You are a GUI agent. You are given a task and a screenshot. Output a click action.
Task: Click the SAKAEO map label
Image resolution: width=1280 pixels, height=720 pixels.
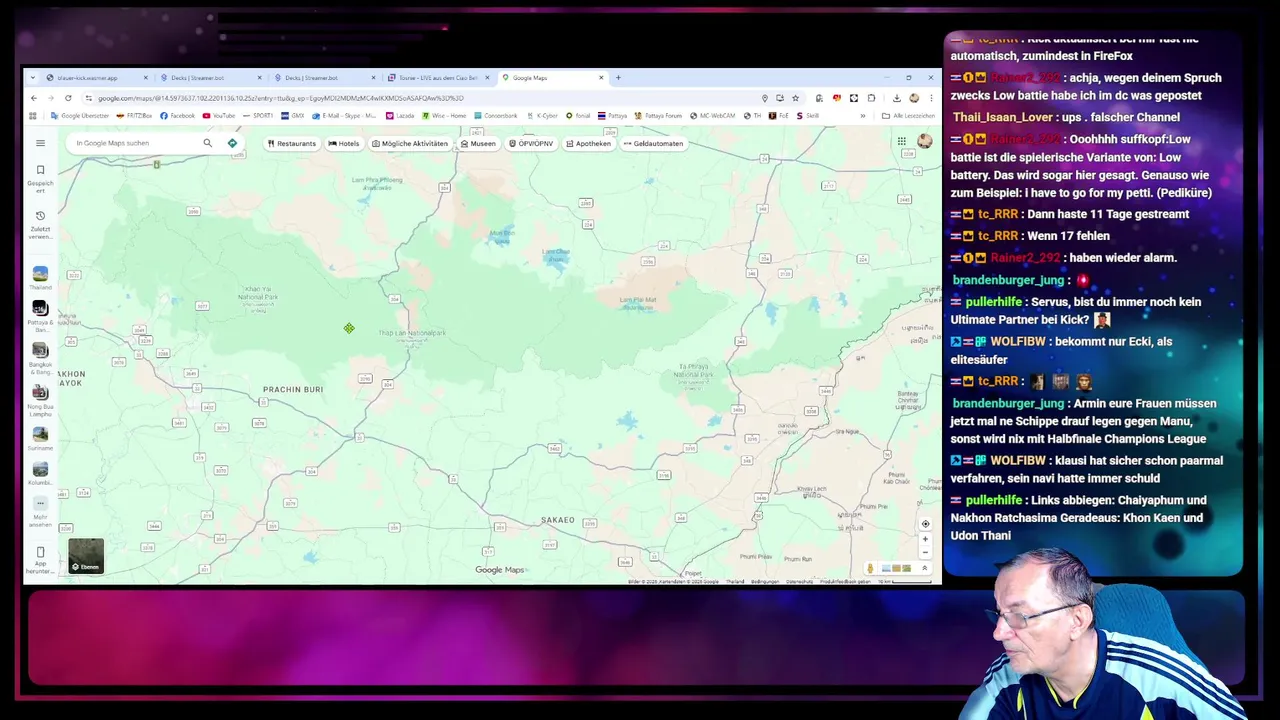click(x=558, y=520)
